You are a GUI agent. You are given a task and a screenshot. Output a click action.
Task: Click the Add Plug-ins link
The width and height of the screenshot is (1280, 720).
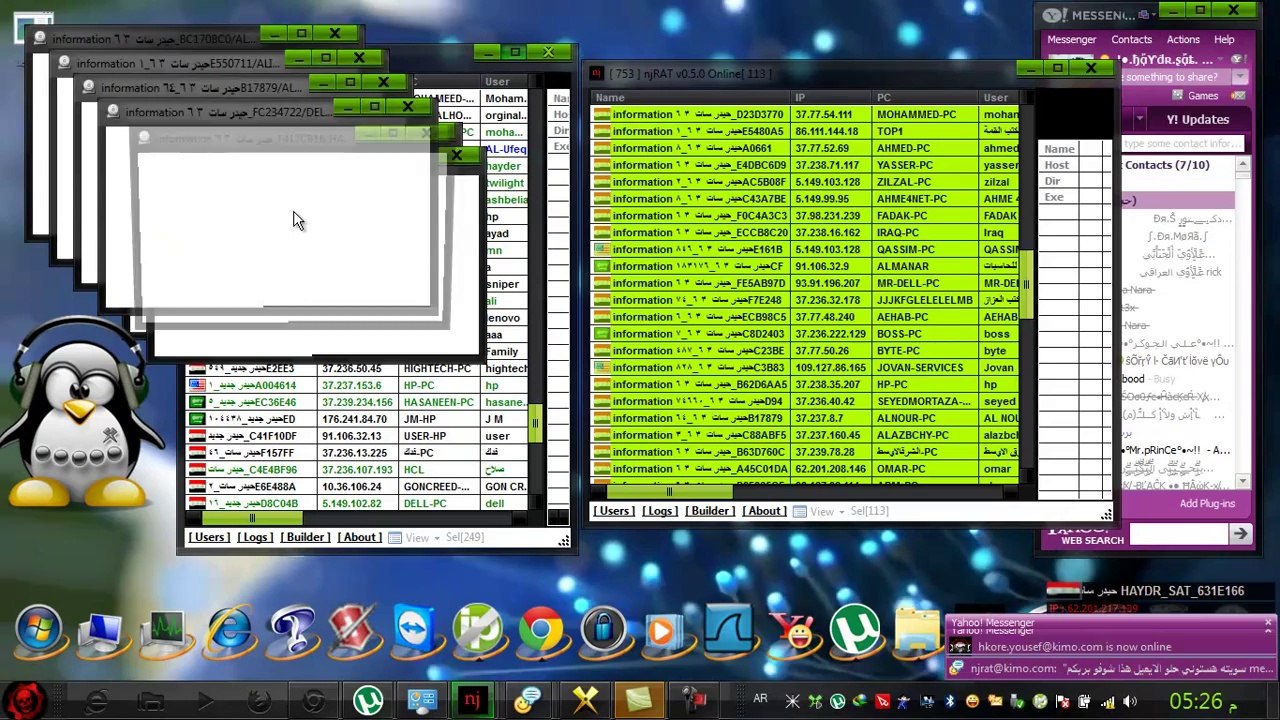1207,504
